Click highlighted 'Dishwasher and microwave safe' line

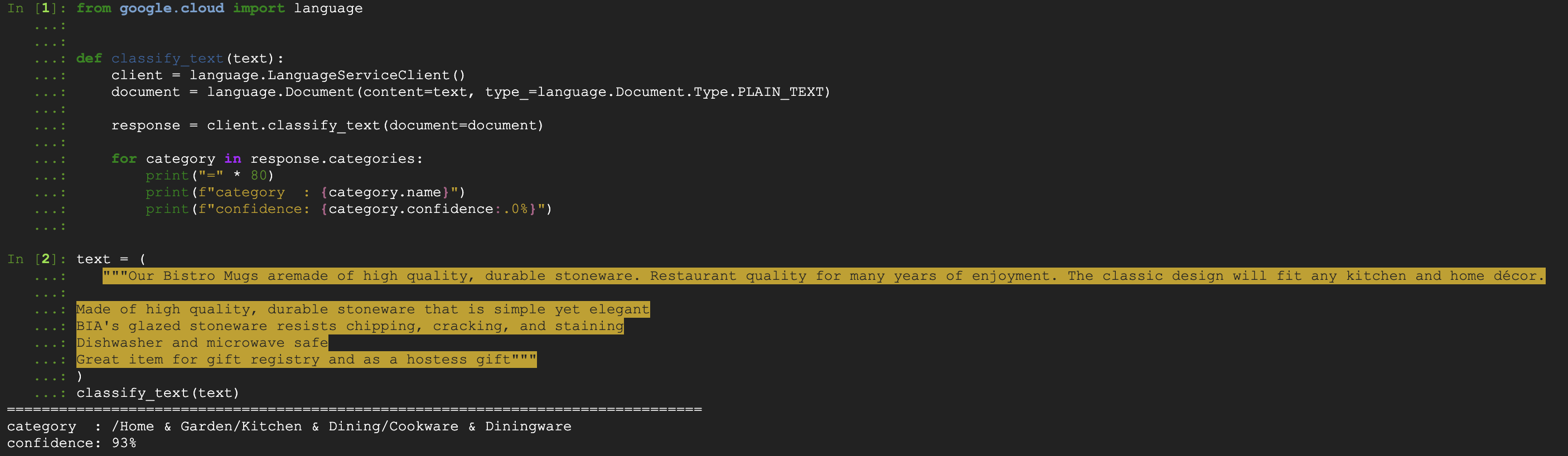click(202, 343)
